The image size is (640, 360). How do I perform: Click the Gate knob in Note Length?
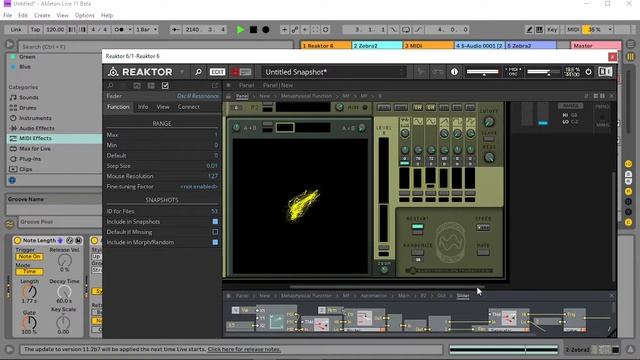(29, 322)
